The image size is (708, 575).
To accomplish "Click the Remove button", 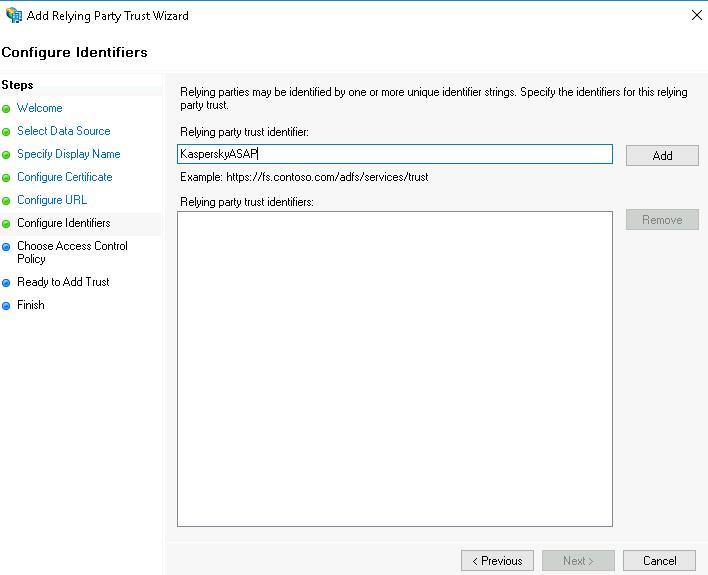I will coord(662,220).
